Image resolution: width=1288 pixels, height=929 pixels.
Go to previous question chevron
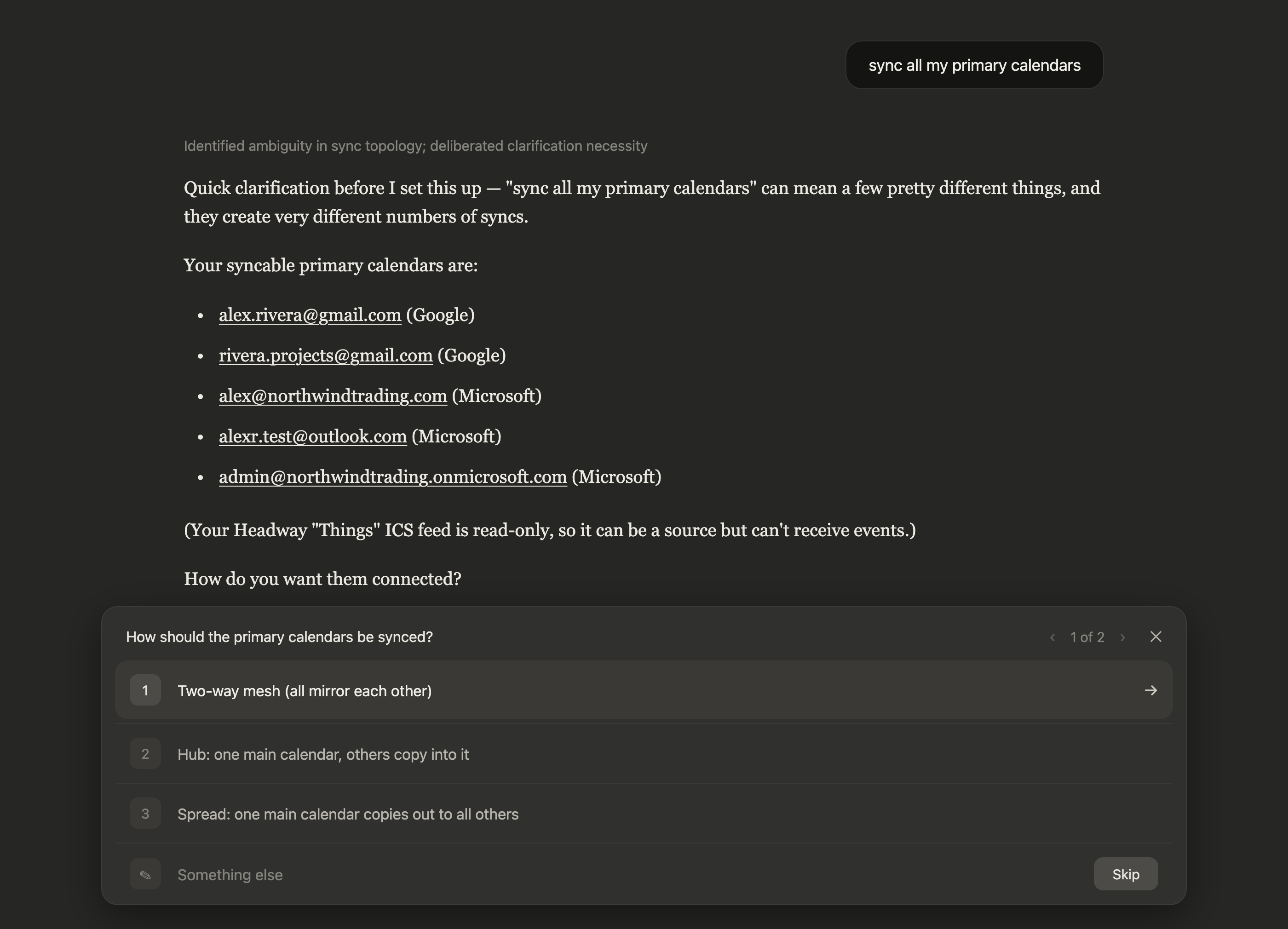coord(1052,637)
